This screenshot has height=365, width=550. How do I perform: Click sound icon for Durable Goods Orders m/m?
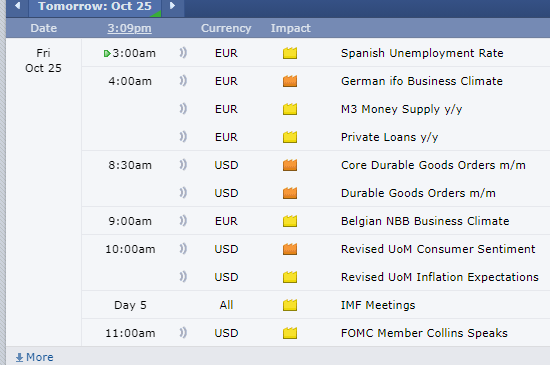[183, 193]
